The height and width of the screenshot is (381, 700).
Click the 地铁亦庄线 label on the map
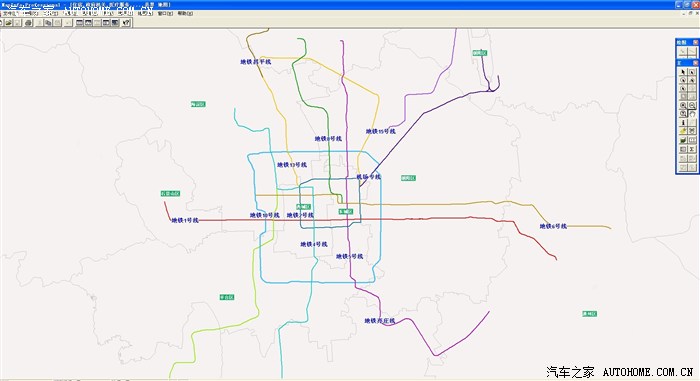(379, 321)
